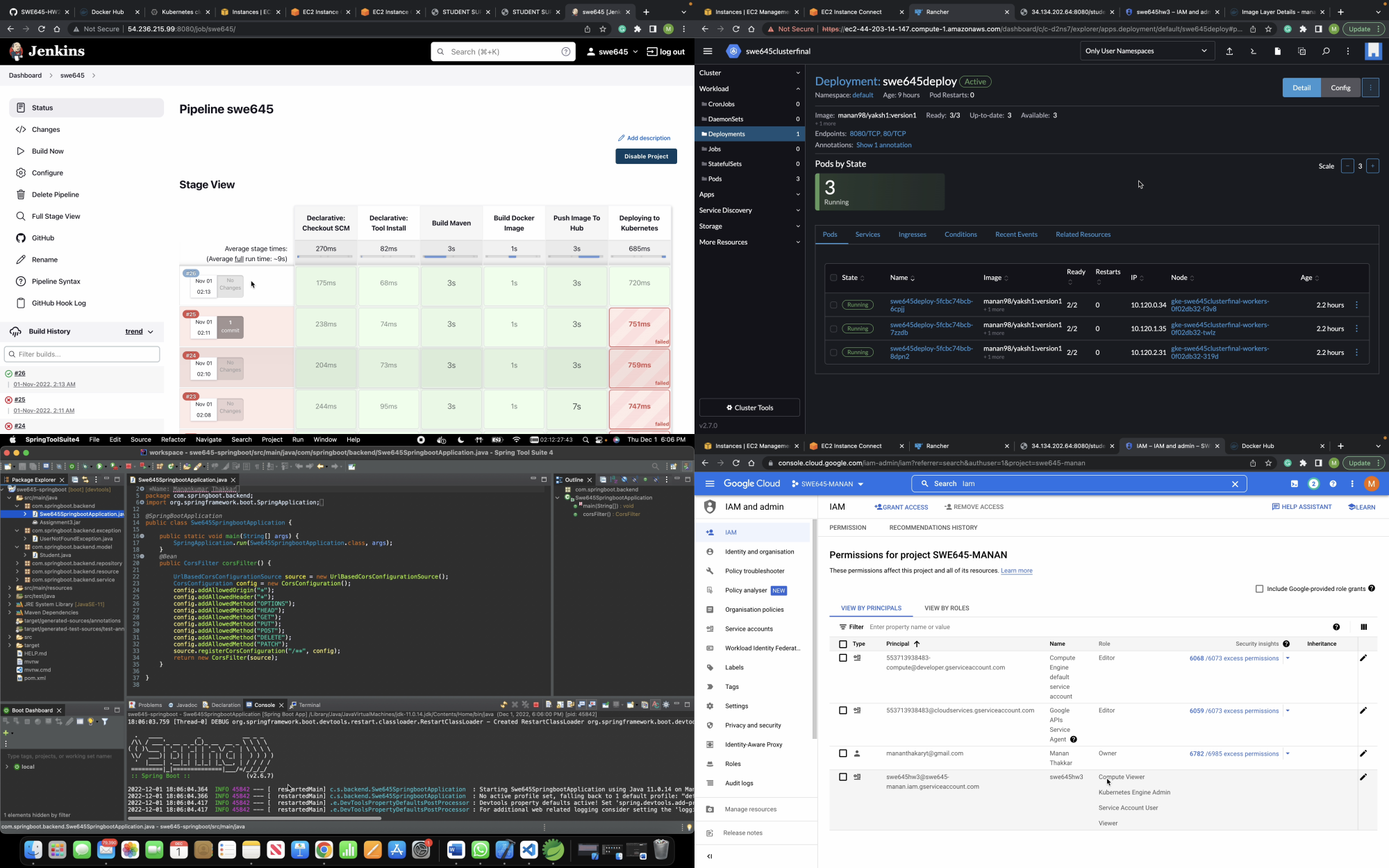Expand com.springboot.backend.exception package
The height and width of the screenshot is (868, 1389).
click(x=17, y=531)
